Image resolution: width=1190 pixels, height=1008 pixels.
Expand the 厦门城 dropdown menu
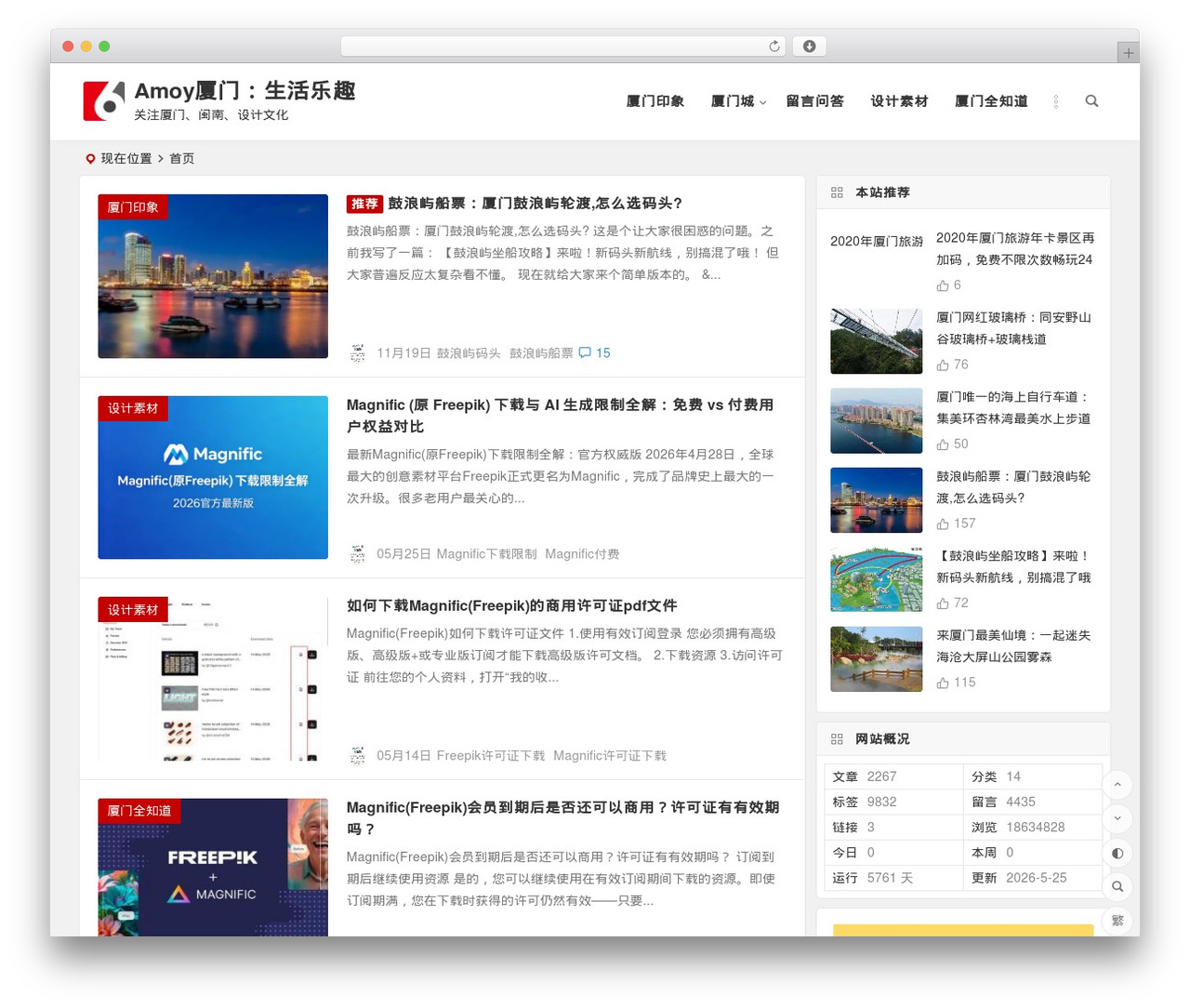738,101
